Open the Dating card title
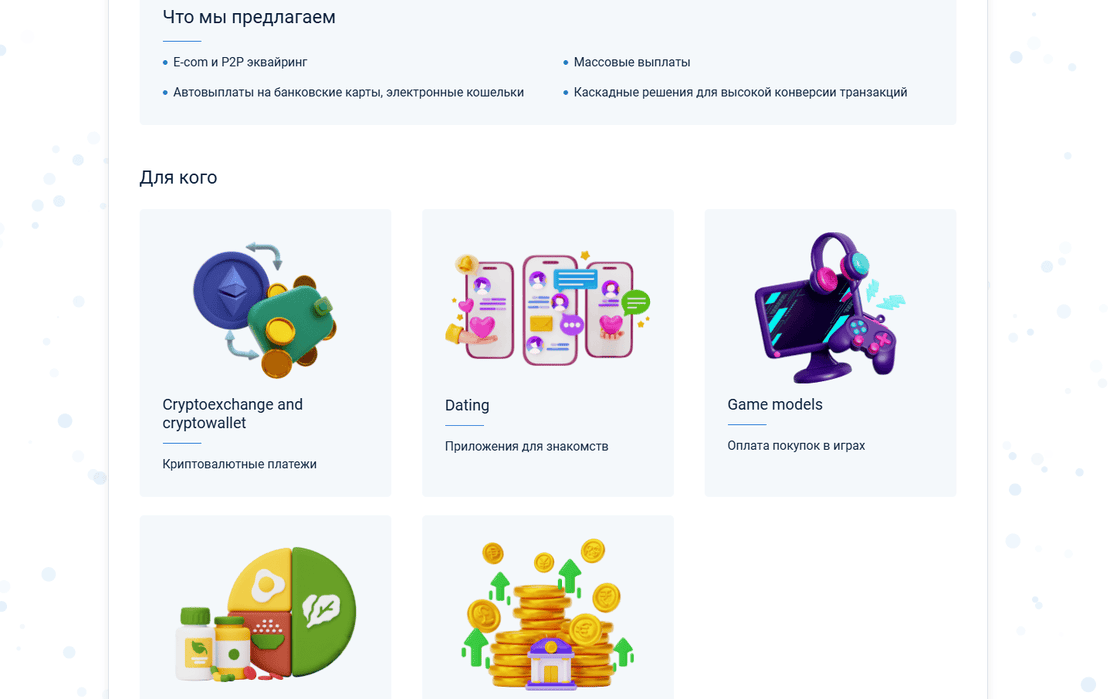The width and height of the screenshot is (1110, 699). [x=467, y=405]
